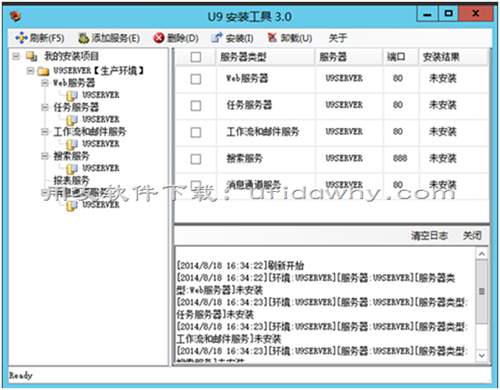Select U9SERVER node icon under 任务服务器 in tree
This screenshot has width=500, height=390.
coord(72,120)
